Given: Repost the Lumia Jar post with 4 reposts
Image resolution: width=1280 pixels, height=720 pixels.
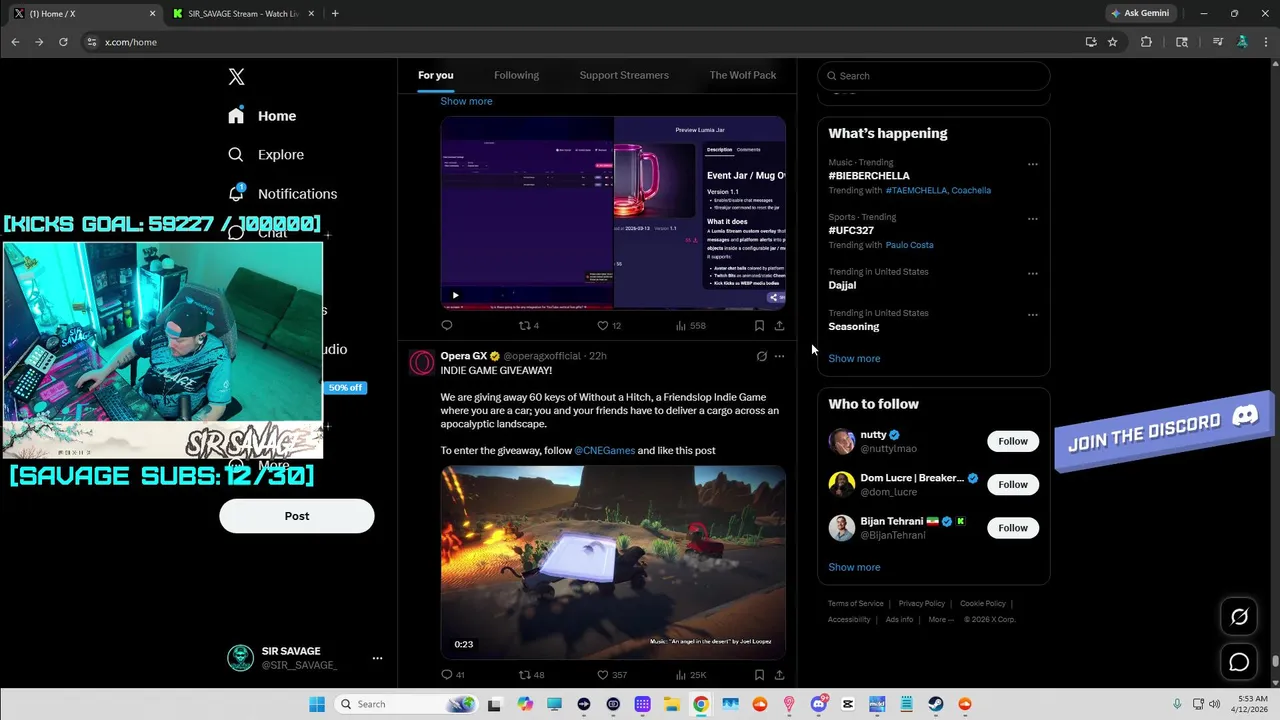Looking at the screenshot, I should click(524, 325).
